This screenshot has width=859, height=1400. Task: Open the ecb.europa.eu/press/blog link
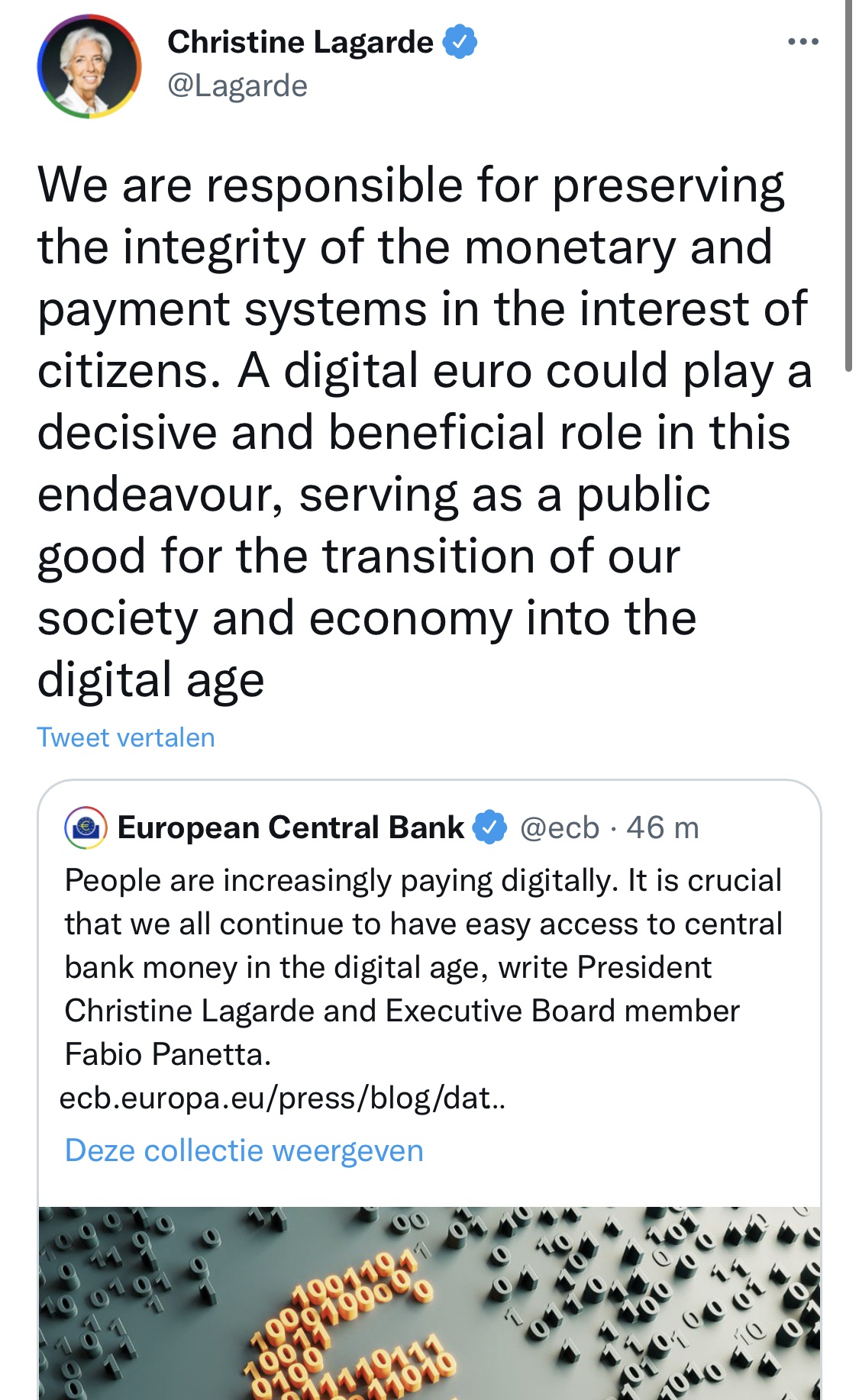tap(283, 1098)
